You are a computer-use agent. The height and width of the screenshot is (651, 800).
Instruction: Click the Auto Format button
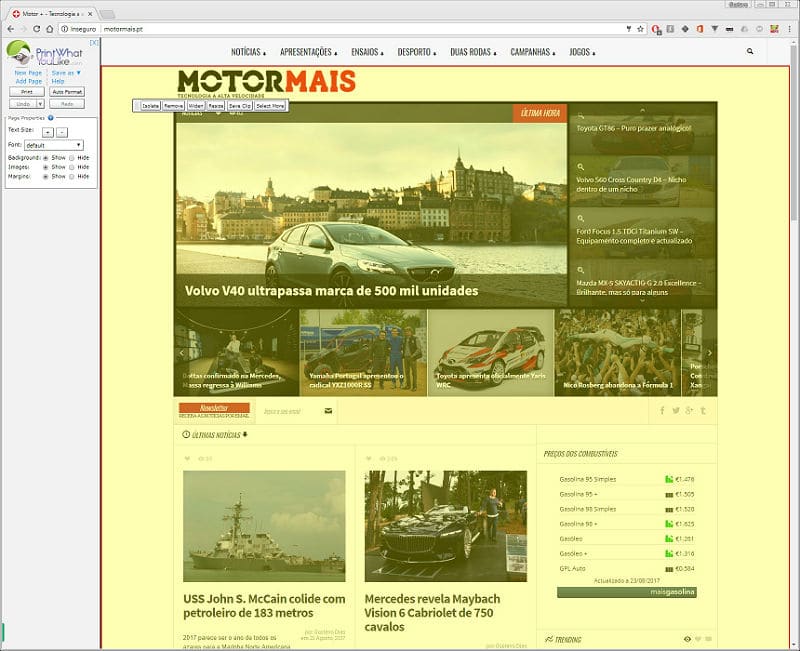[x=67, y=92]
